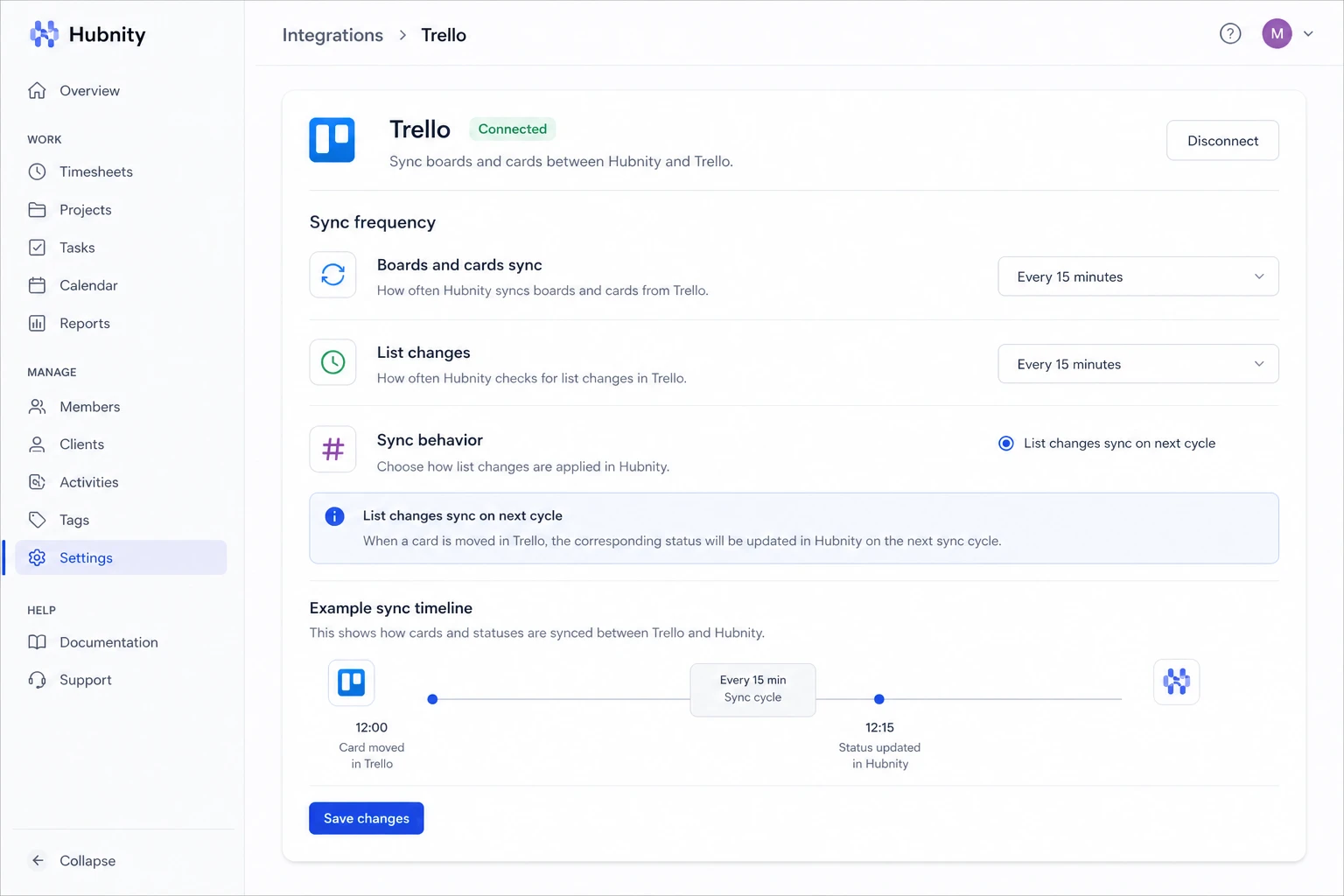Click the List changes clock icon
The height and width of the screenshot is (896, 1344).
pyautogui.click(x=332, y=362)
